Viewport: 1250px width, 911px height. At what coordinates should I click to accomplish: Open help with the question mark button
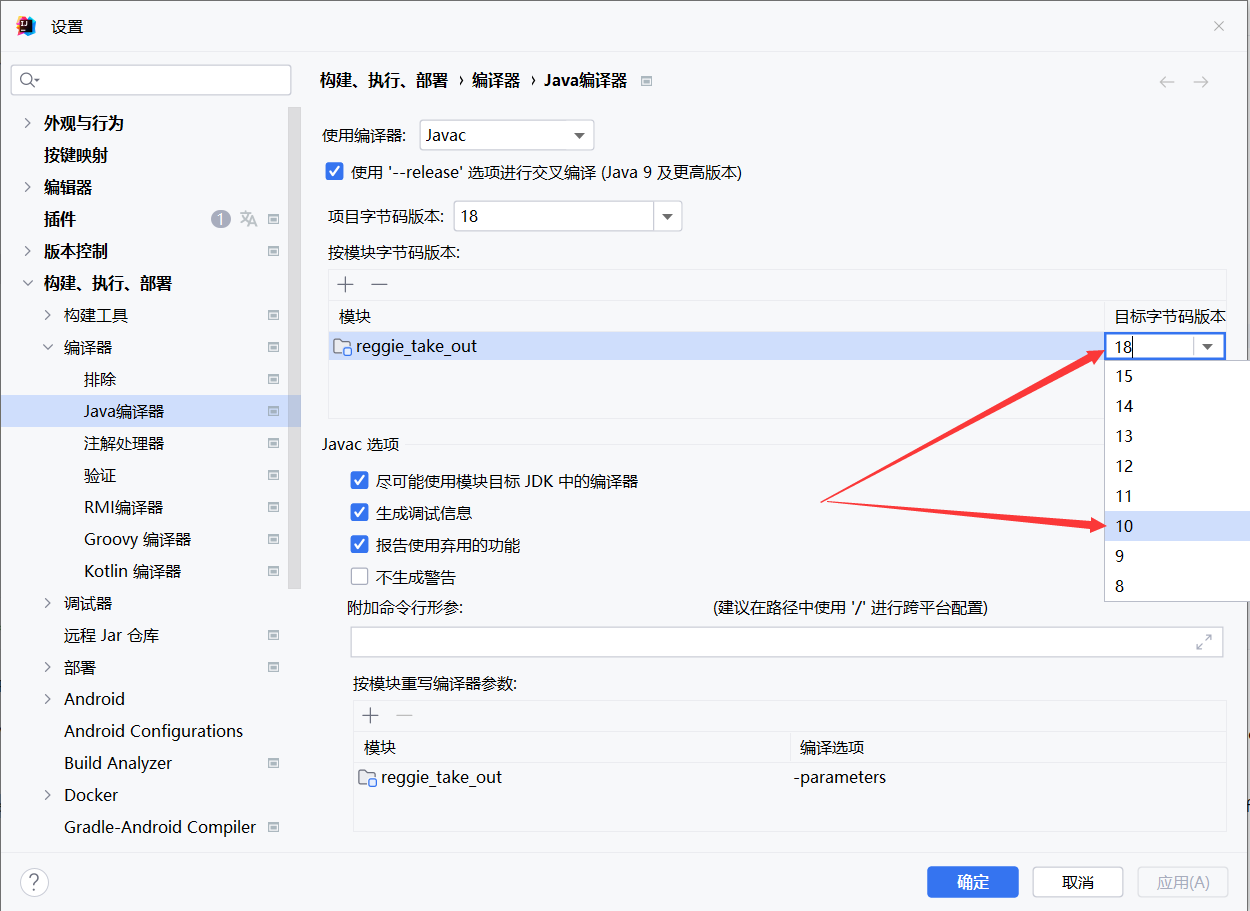tap(34, 882)
